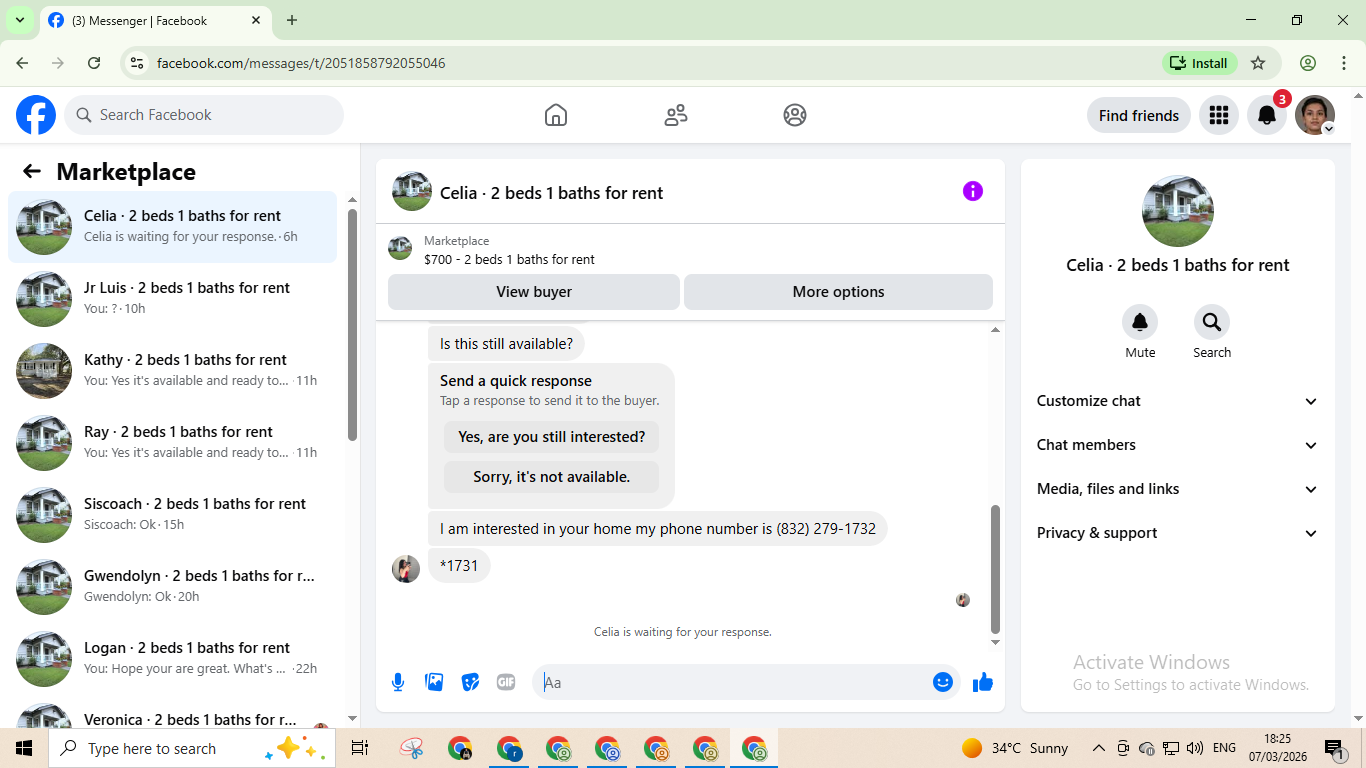
Task: Open the ENG language indicator
Action: tap(1224, 748)
